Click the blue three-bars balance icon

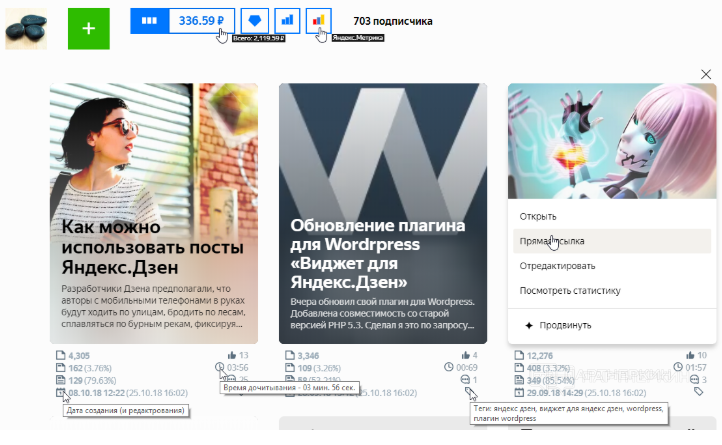pyautogui.click(x=149, y=21)
